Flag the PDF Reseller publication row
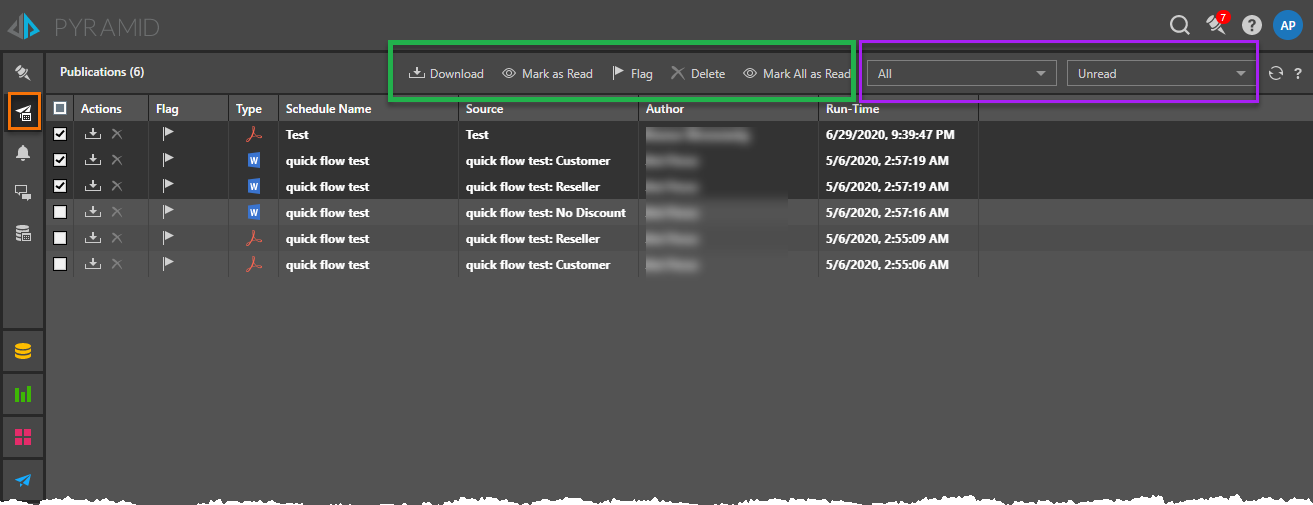 [x=168, y=237]
